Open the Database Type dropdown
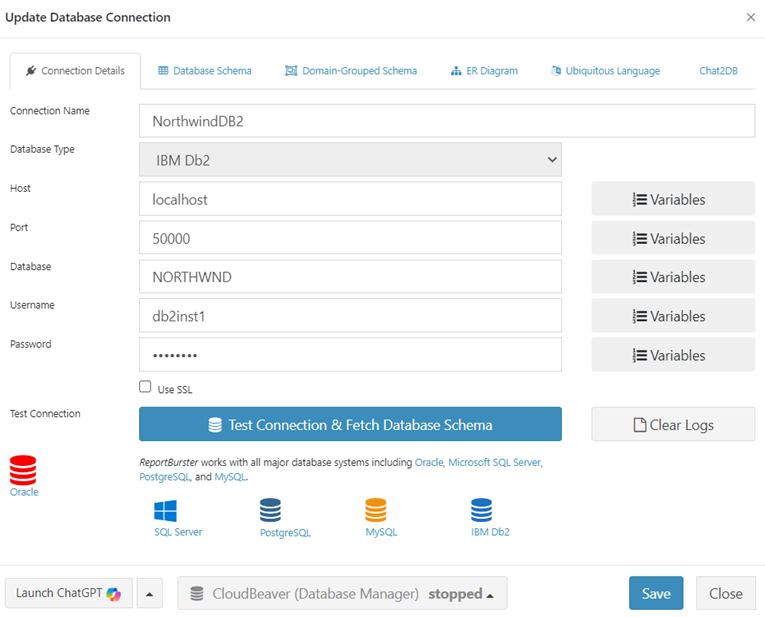This screenshot has height=617, width=765. [x=350, y=159]
